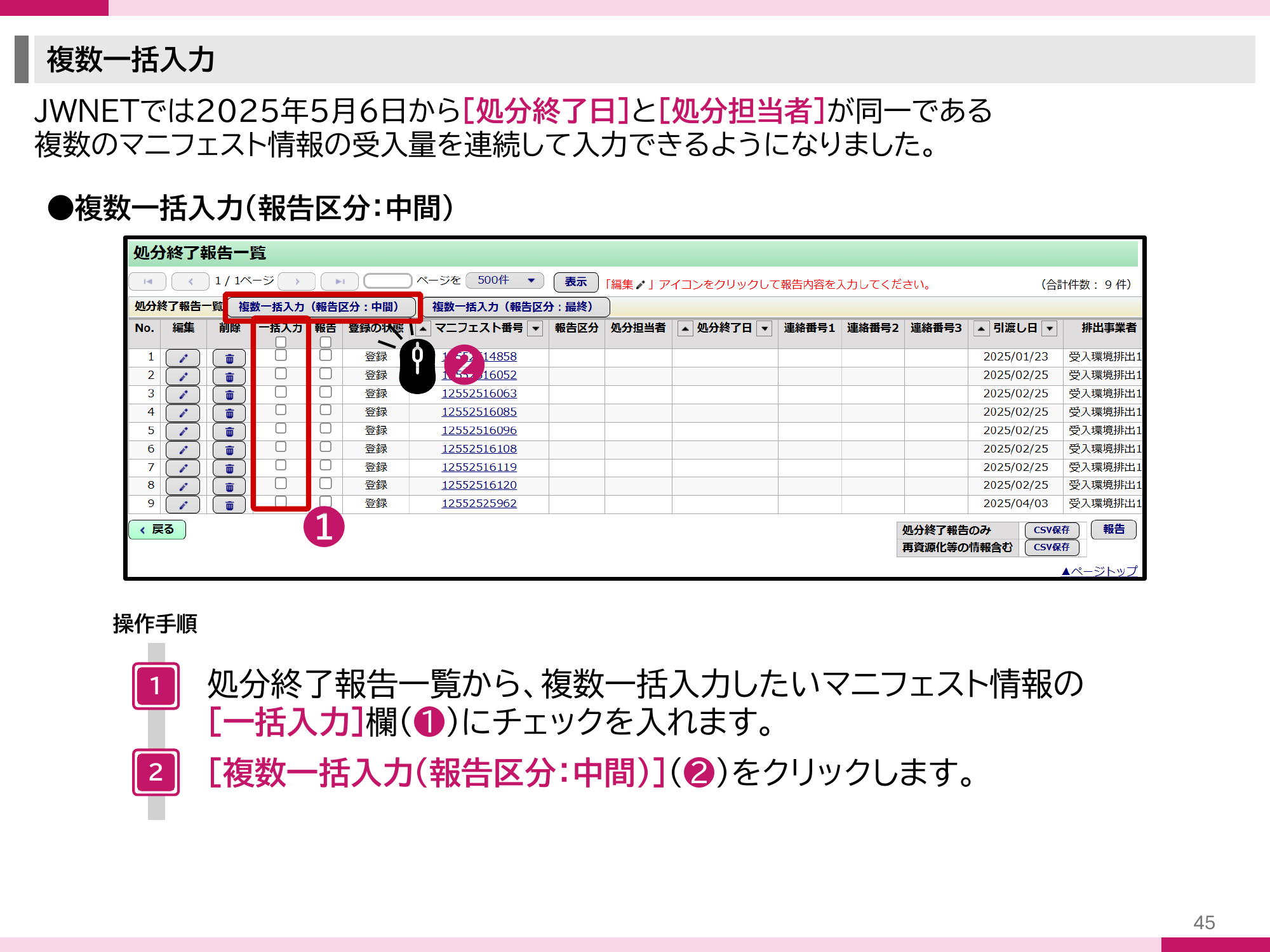Viewport: 1270px width, 952px height.
Task: Click the edit pencil icon in row 7
Action: [x=183, y=468]
